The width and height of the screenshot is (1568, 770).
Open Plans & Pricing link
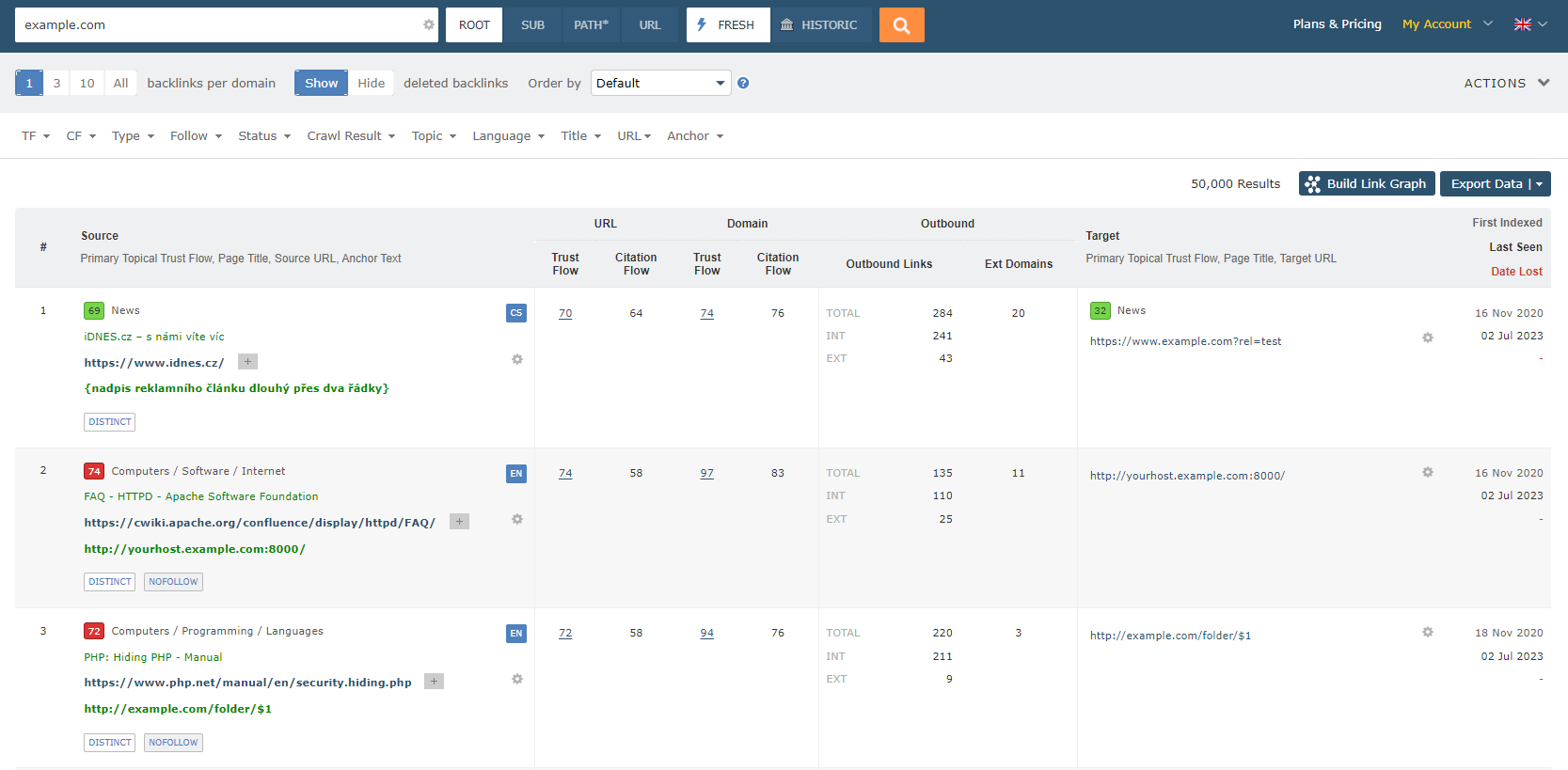pos(1337,24)
